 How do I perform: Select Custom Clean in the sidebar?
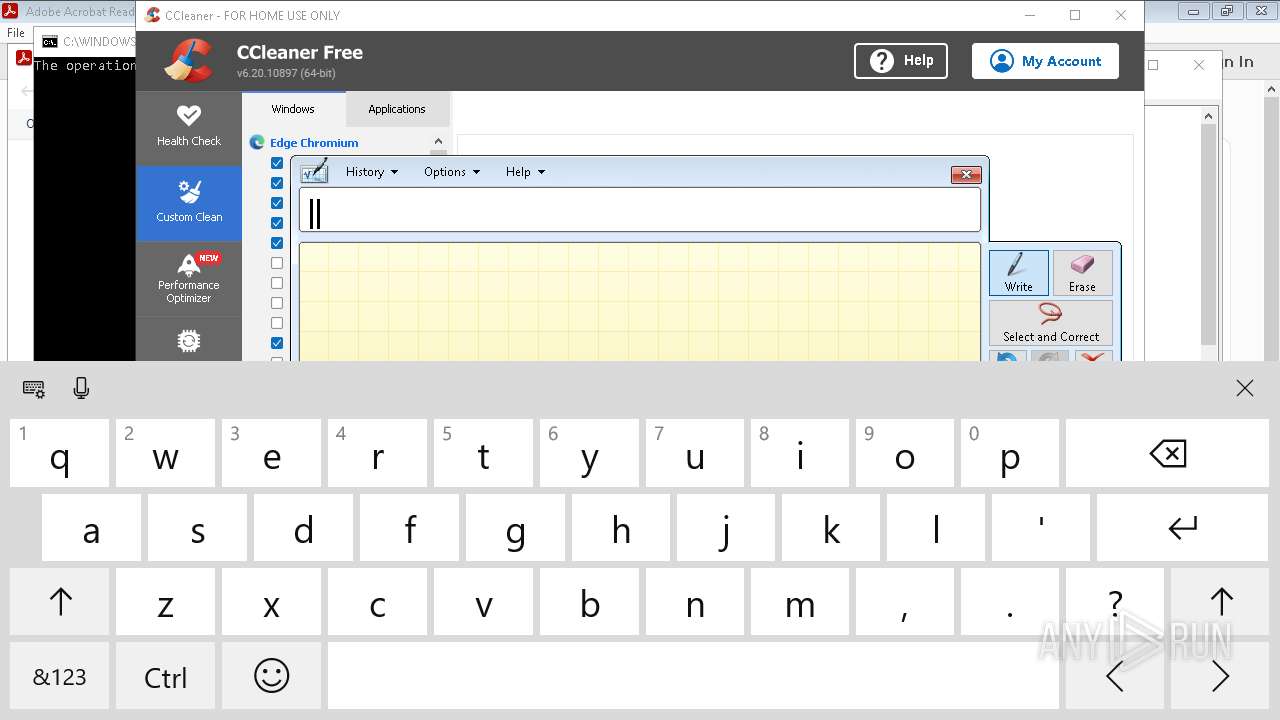(189, 201)
